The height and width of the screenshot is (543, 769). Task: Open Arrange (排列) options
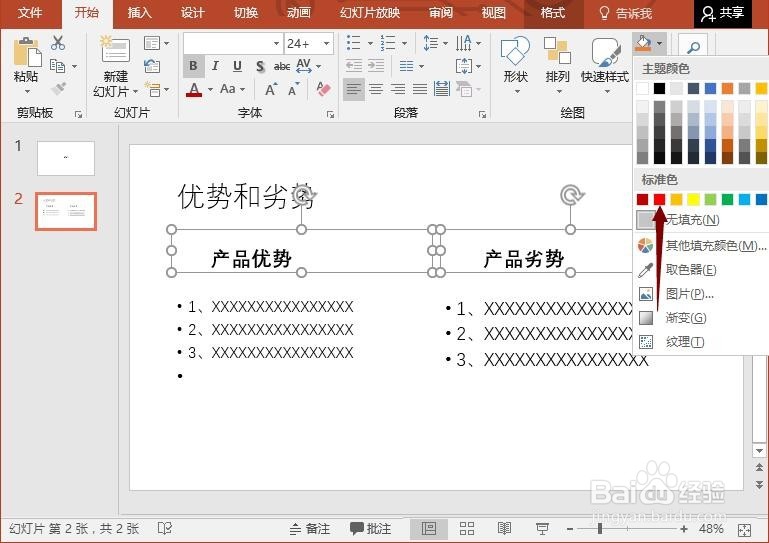557,64
